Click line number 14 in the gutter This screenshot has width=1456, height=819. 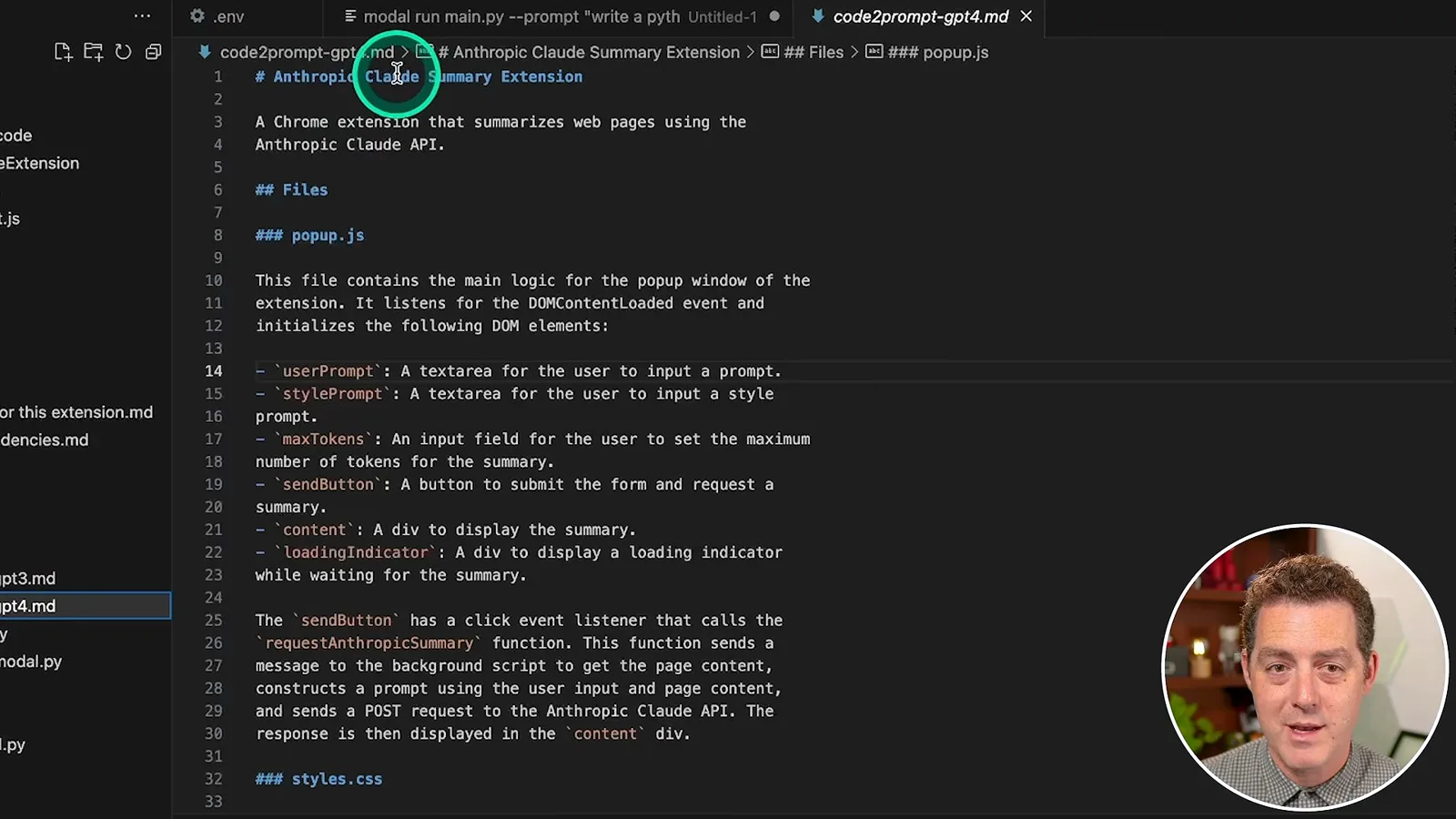[213, 371]
